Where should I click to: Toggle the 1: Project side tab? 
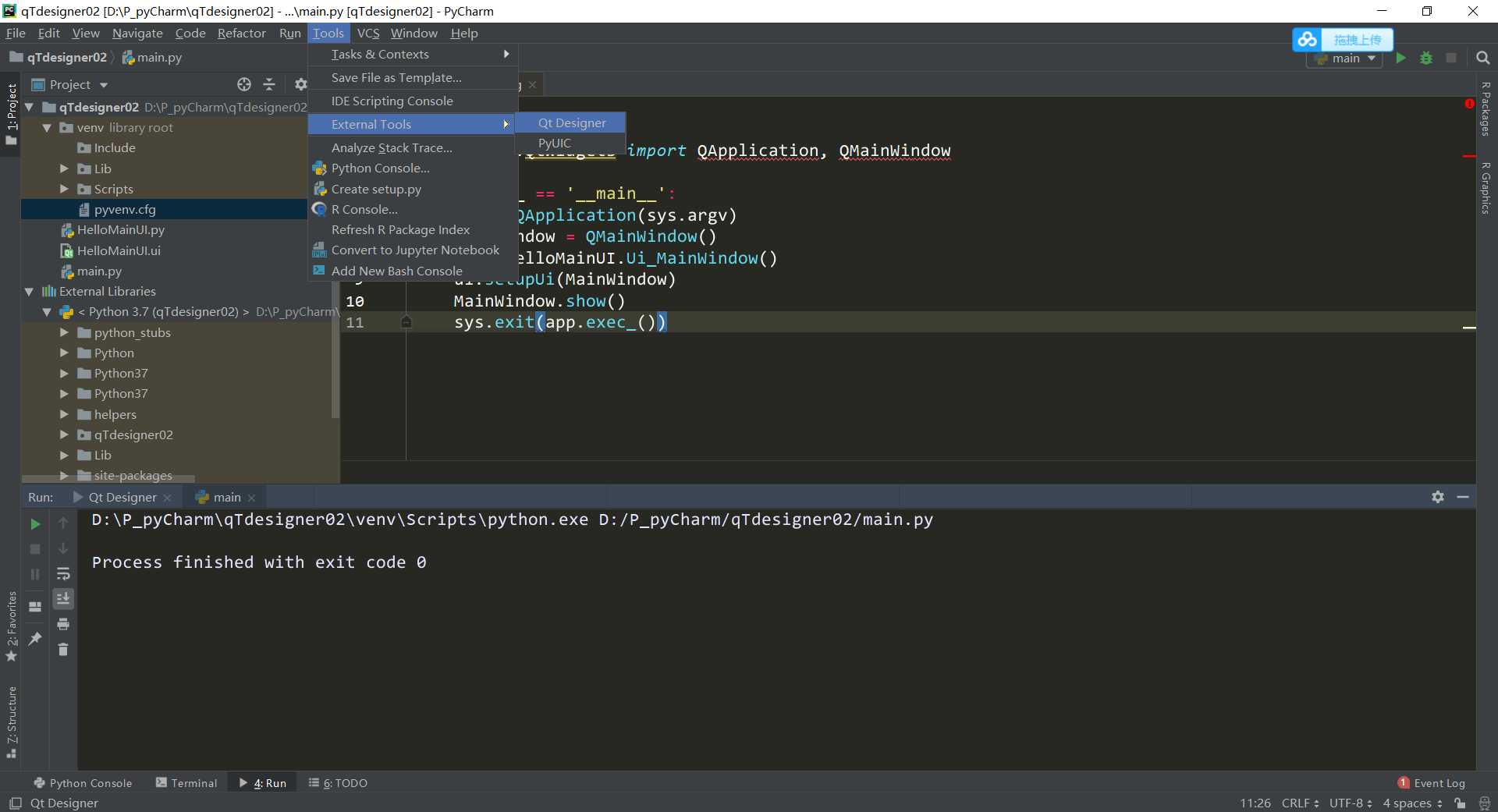click(x=11, y=115)
